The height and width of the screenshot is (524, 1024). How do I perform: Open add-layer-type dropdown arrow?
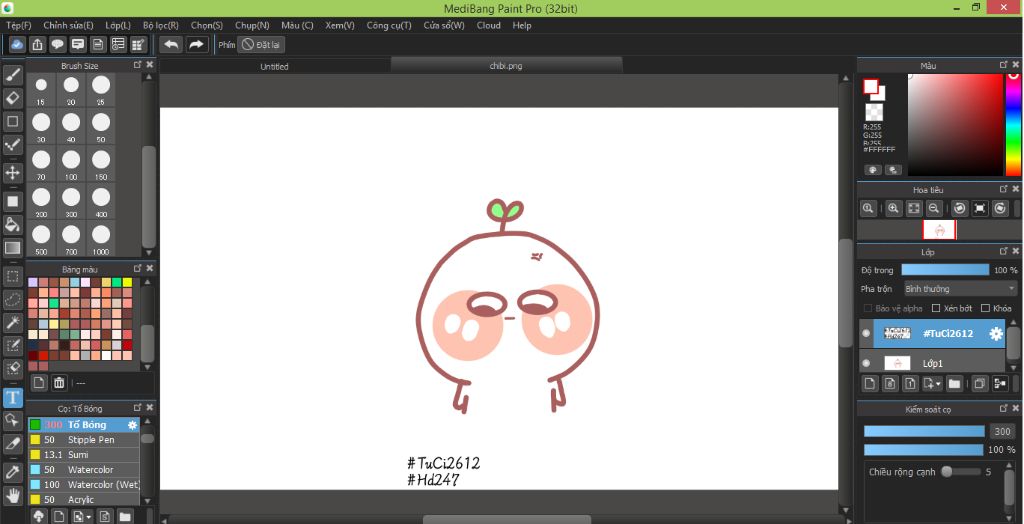(x=938, y=384)
